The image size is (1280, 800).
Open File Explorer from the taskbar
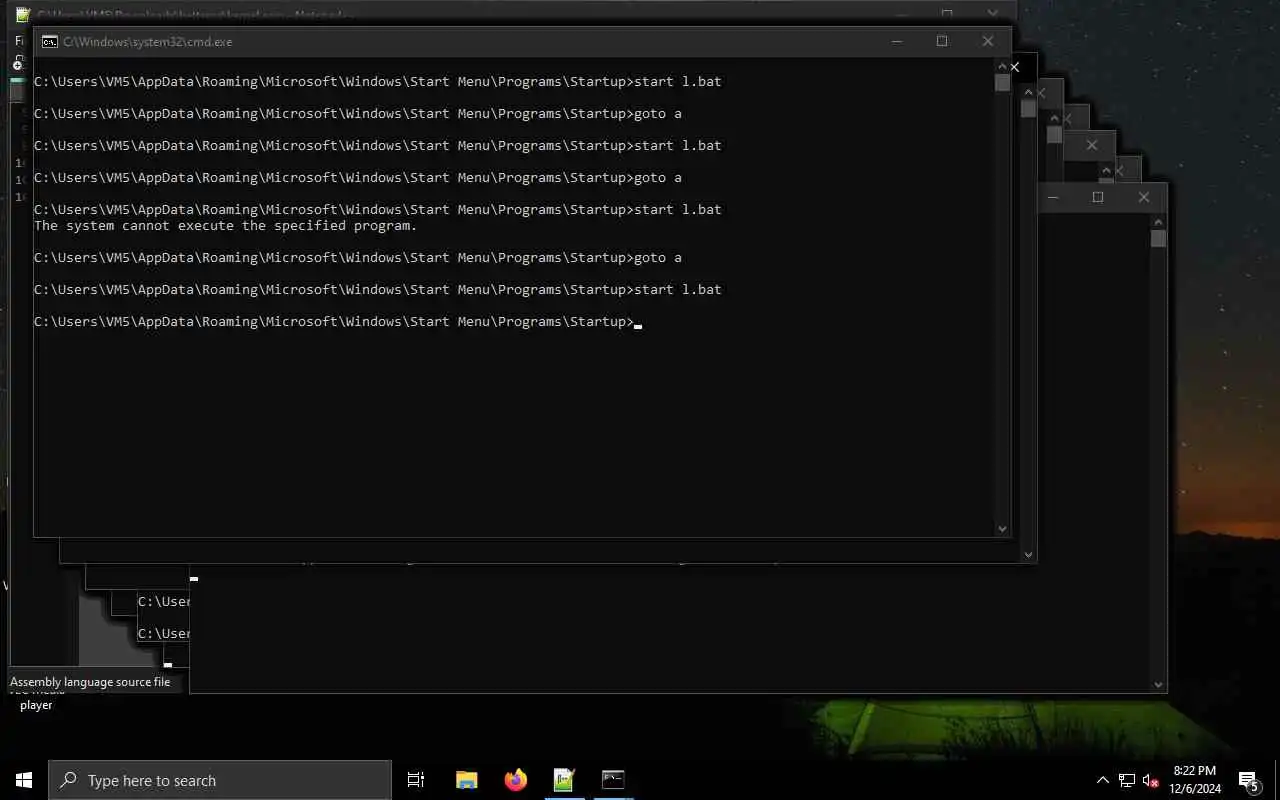point(466,780)
